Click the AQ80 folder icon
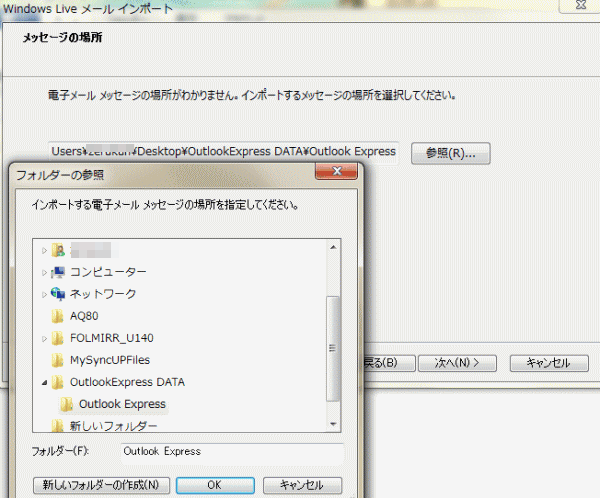 tap(57, 316)
